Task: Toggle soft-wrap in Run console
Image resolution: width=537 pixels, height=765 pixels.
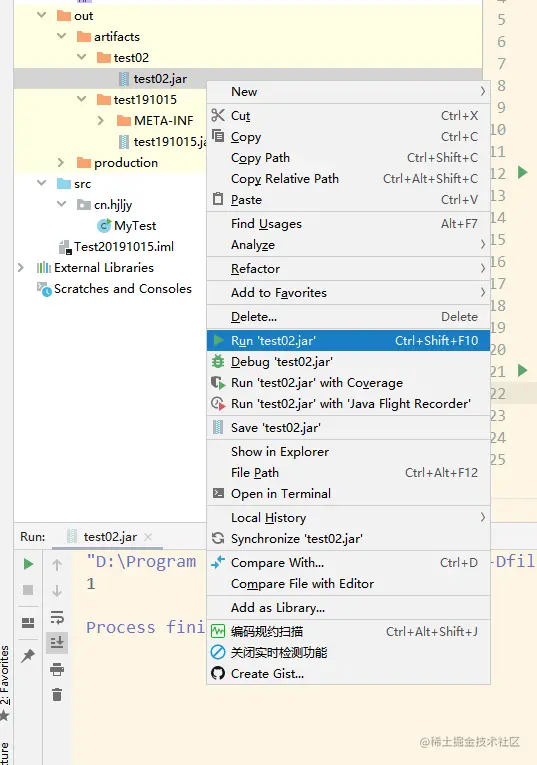Action: click(x=57, y=617)
